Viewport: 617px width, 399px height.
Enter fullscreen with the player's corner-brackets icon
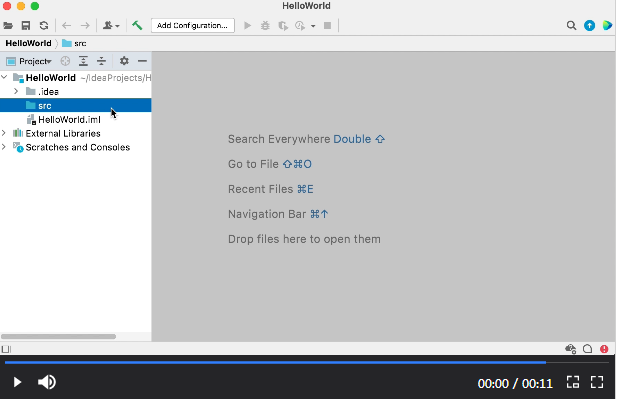point(597,382)
